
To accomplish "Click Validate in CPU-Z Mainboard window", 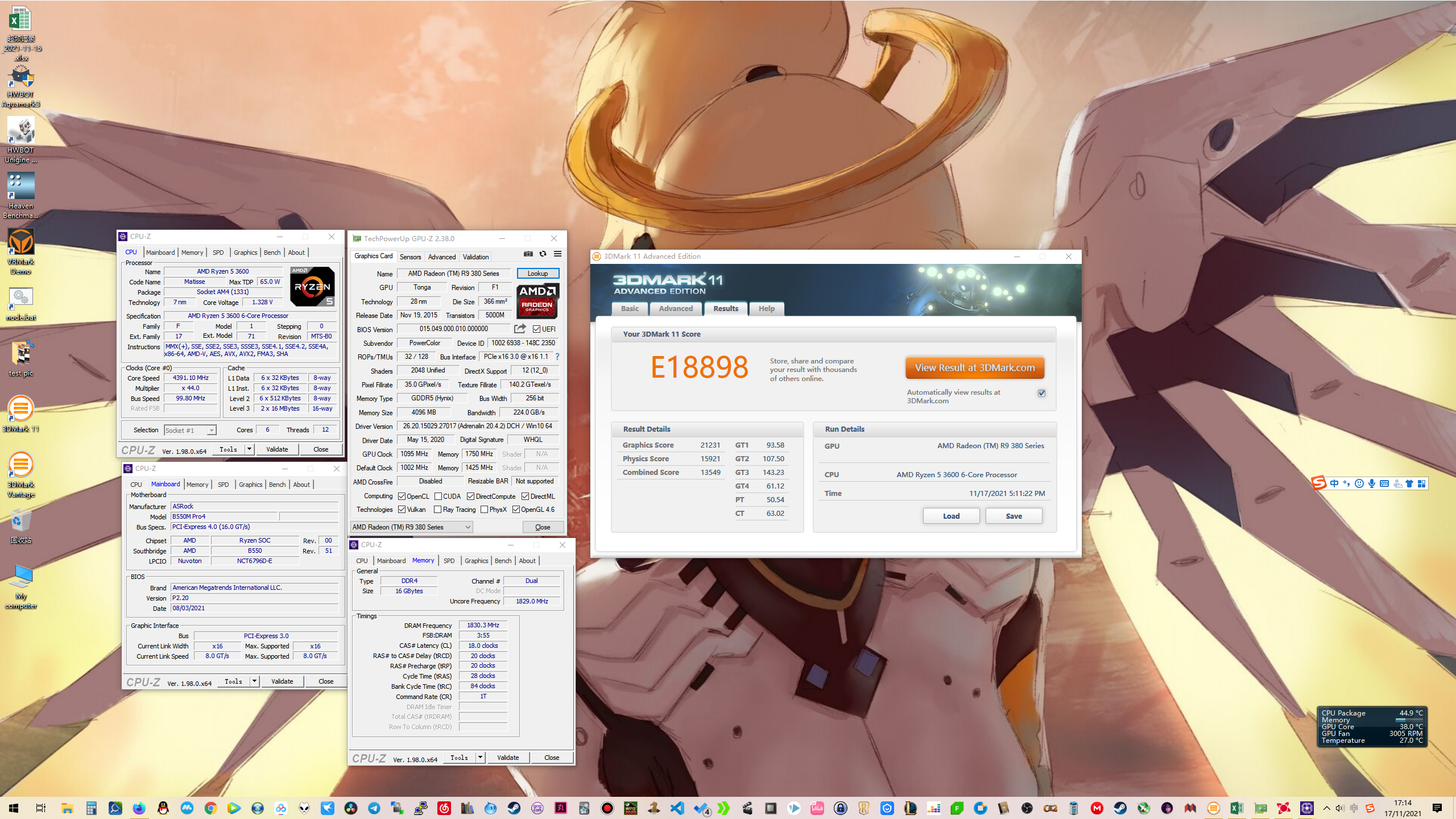I will pyautogui.click(x=282, y=681).
